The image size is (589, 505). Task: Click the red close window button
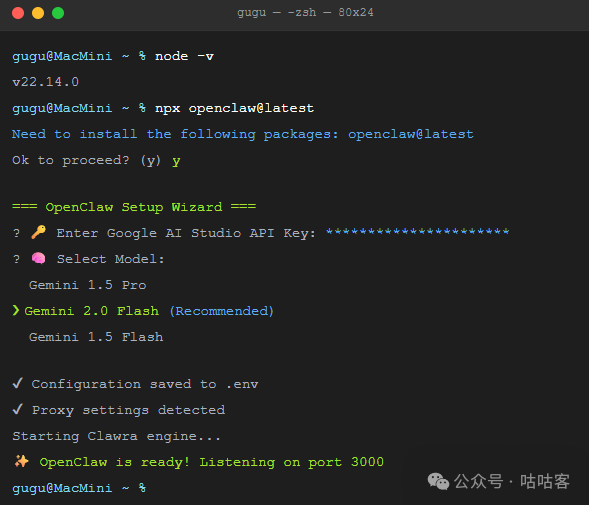point(18,13)
